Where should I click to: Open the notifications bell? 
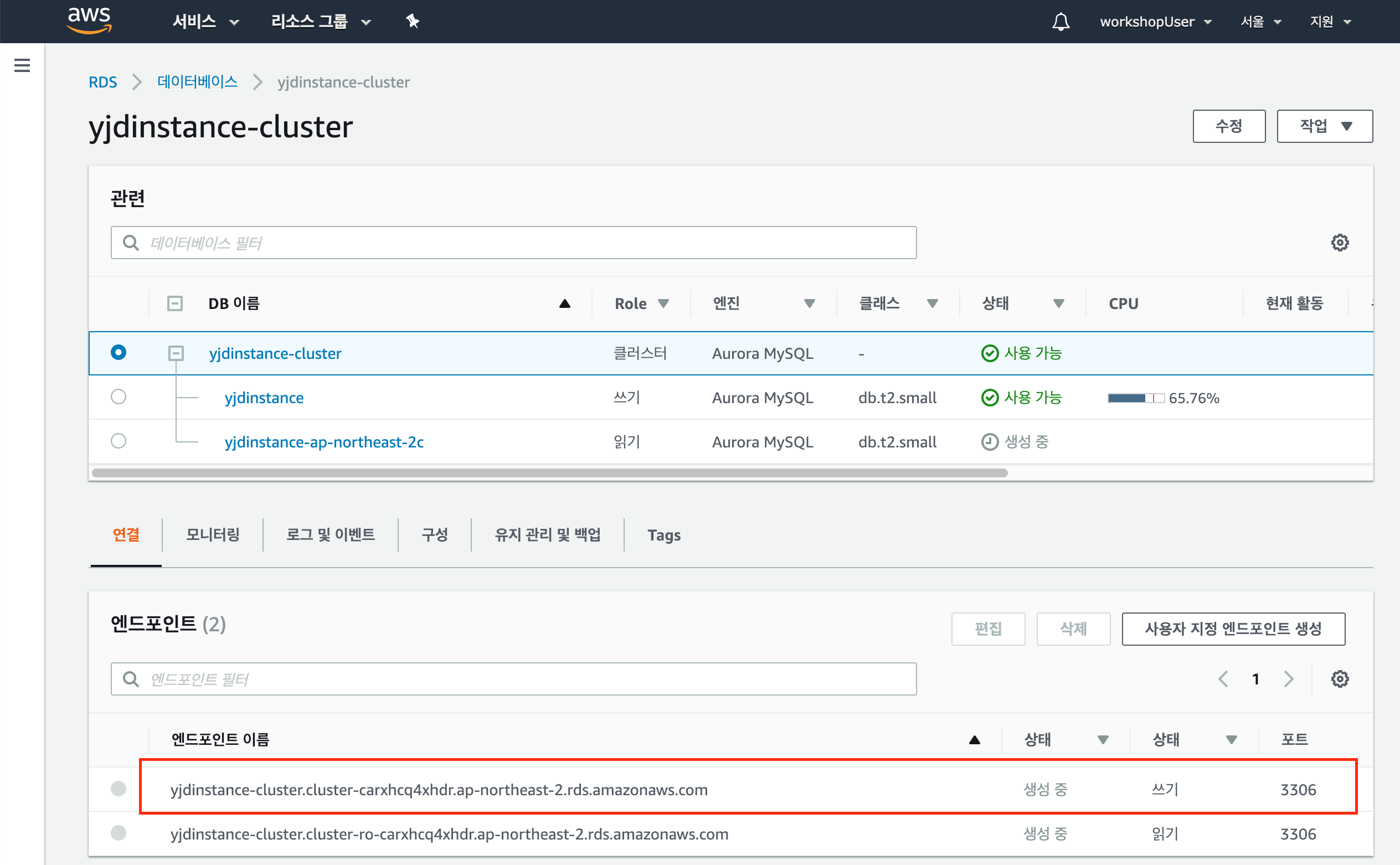1061,22
